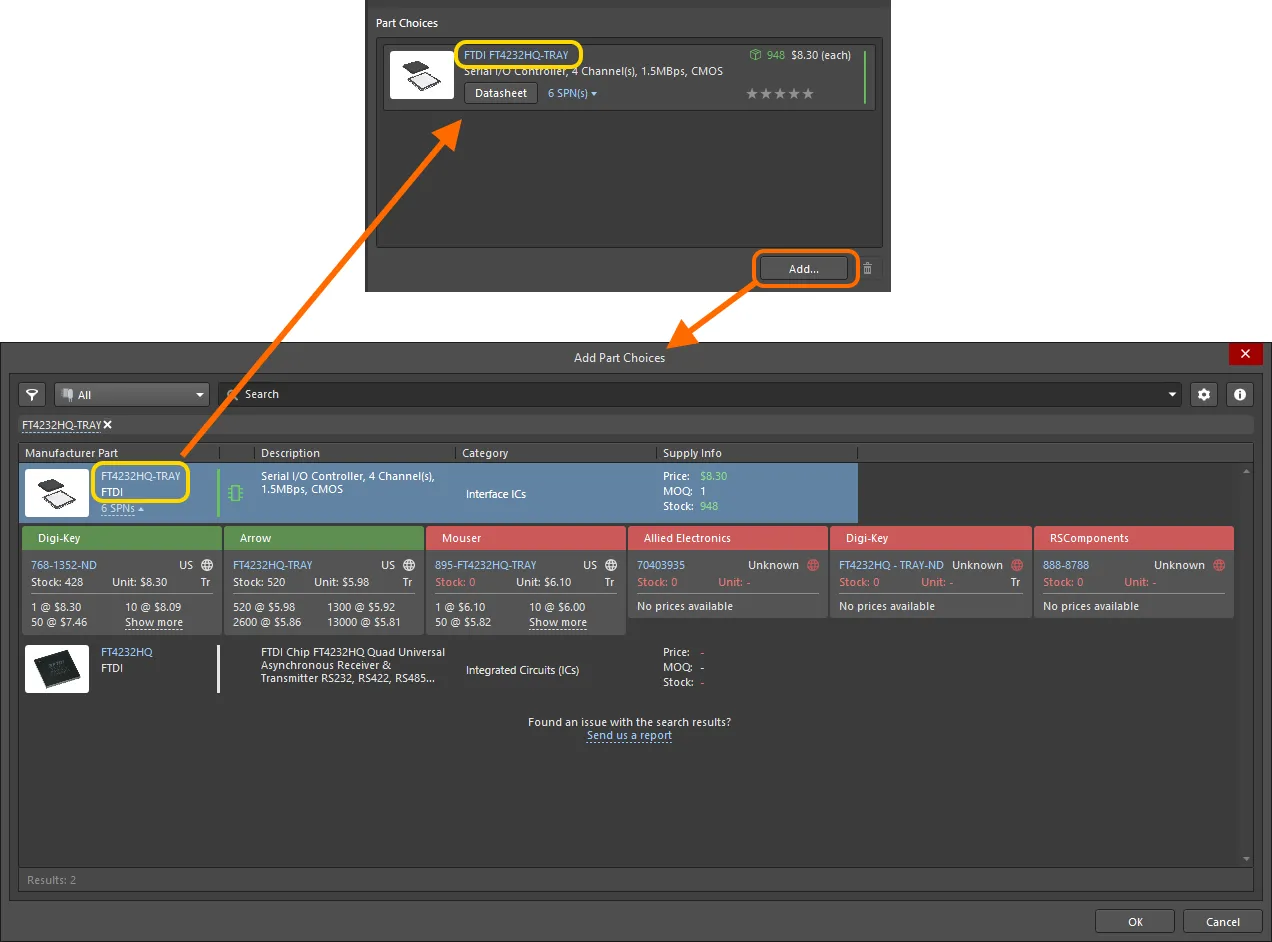Click Send us a report link
Image resolution: width=1272 pixels, height=942 pixels.
click(629, 735)
